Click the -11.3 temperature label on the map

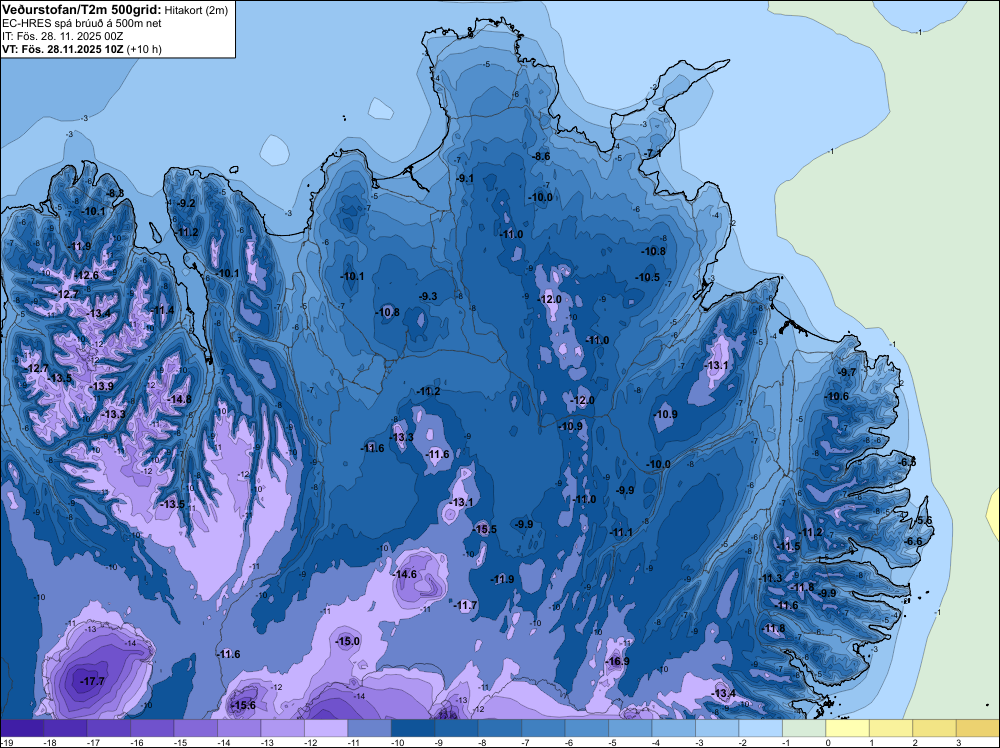[771, 578]
